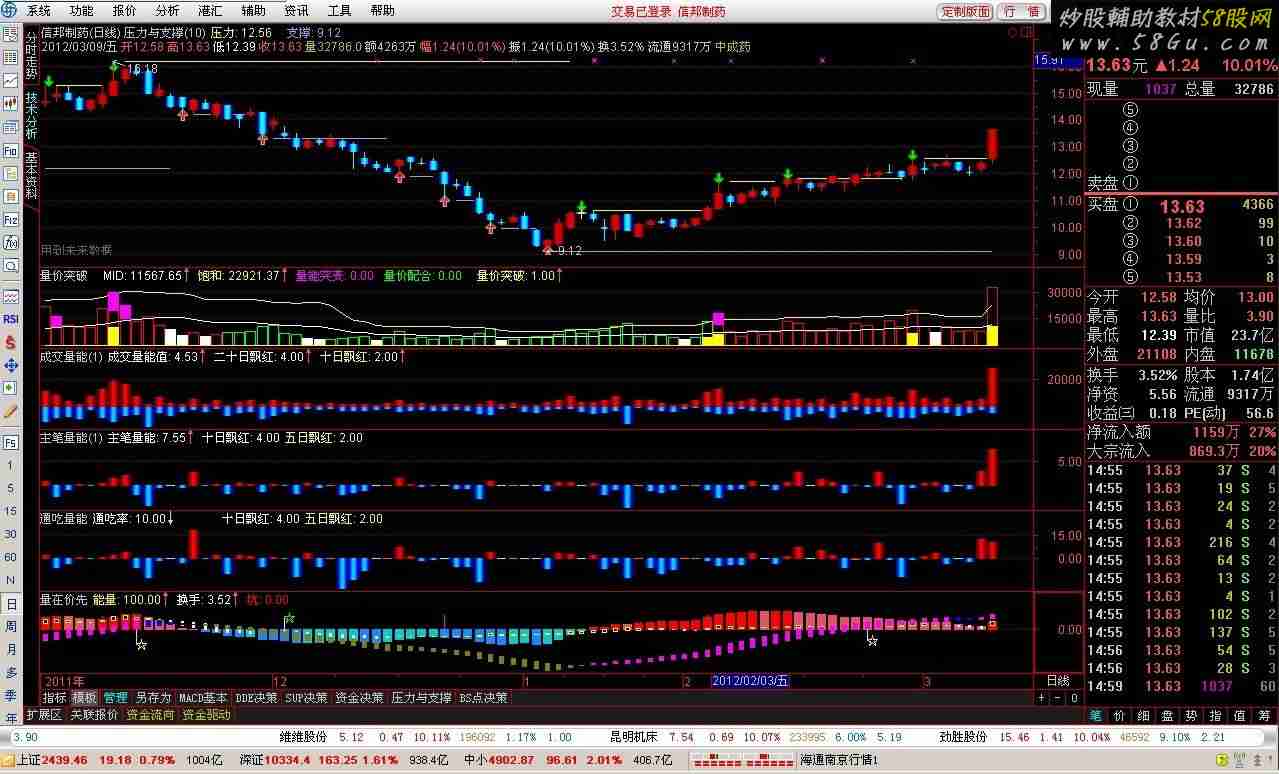The width and height of the screenshot is (1279, 774).
Task: Open the 帮助 menu
Action: pos(382,11)
